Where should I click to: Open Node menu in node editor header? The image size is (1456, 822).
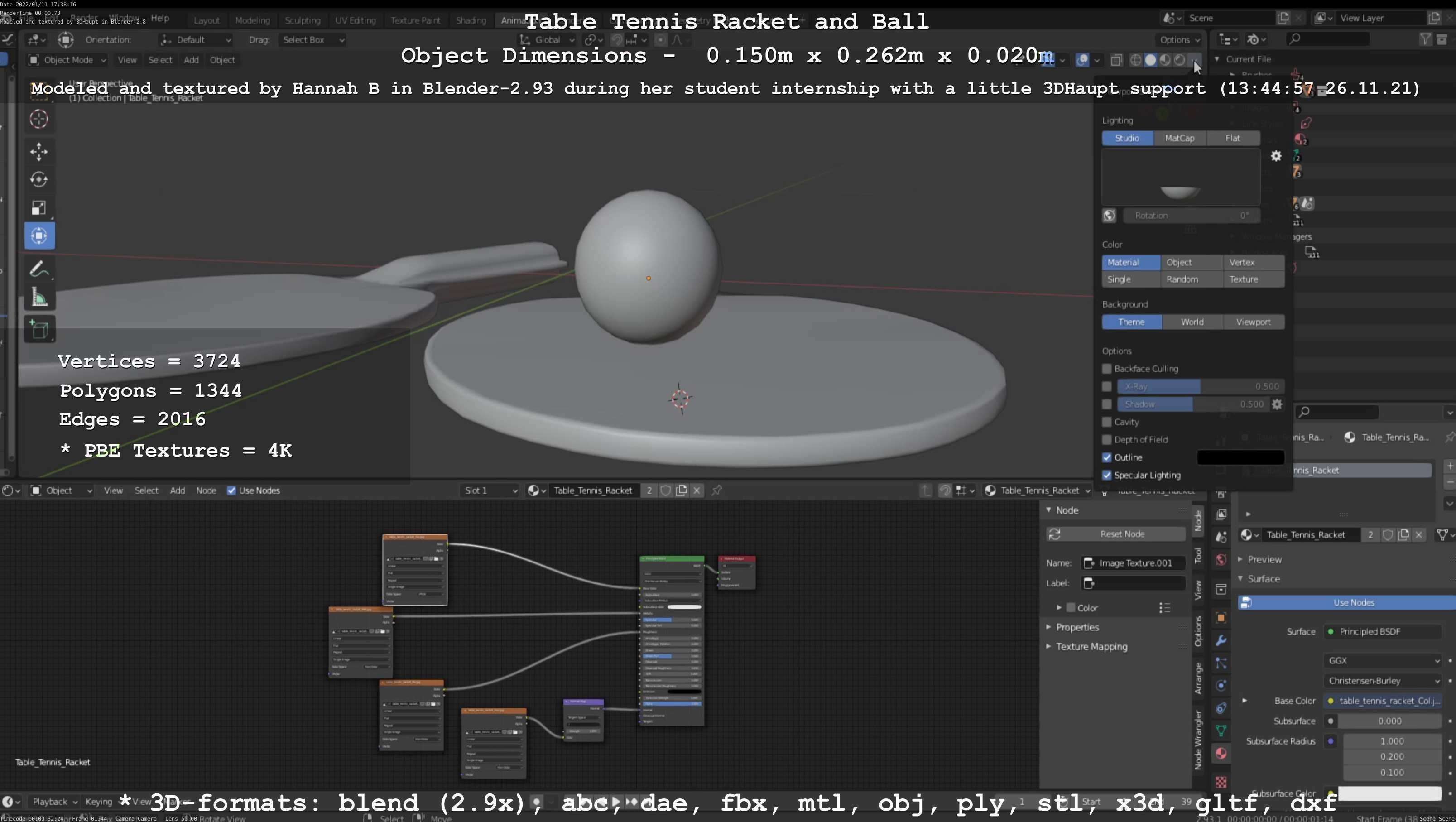pyautogui.click(x=206, y=490)
